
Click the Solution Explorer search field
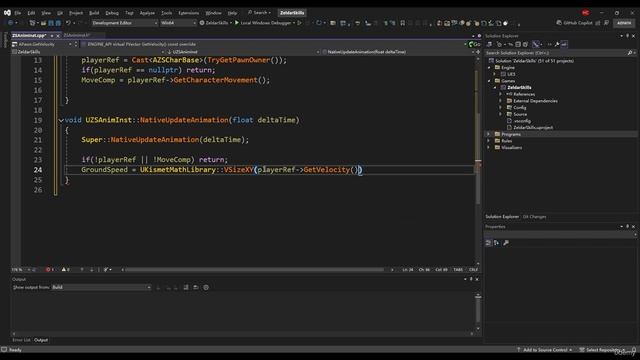[556, 53]
